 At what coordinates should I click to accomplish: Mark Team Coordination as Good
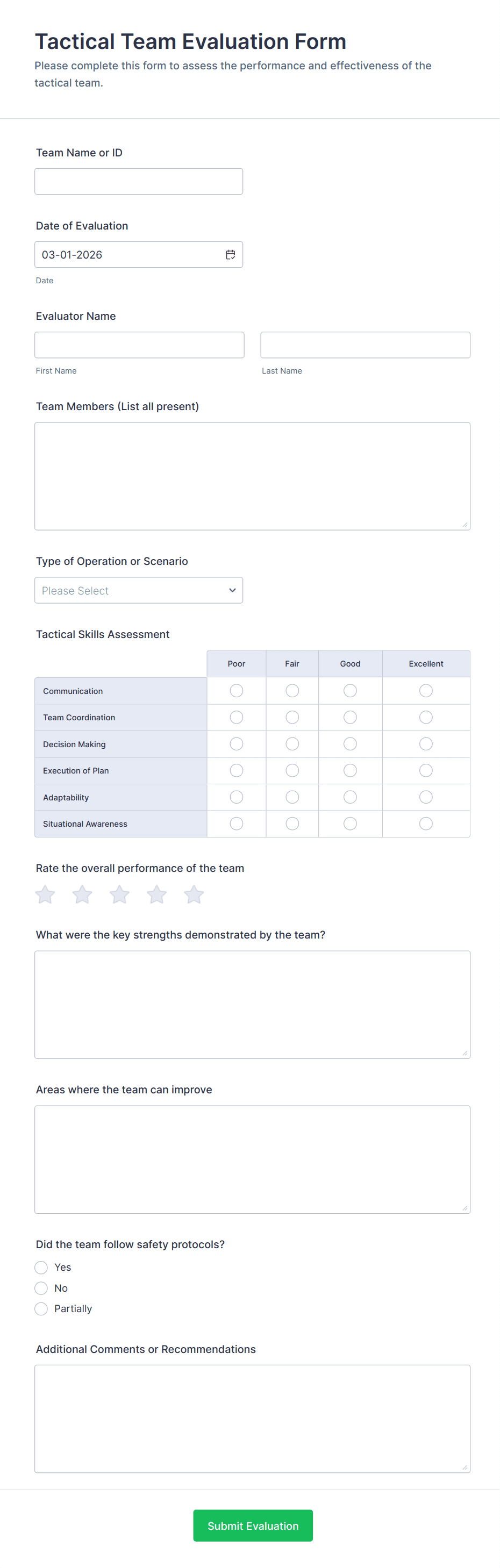350,717
